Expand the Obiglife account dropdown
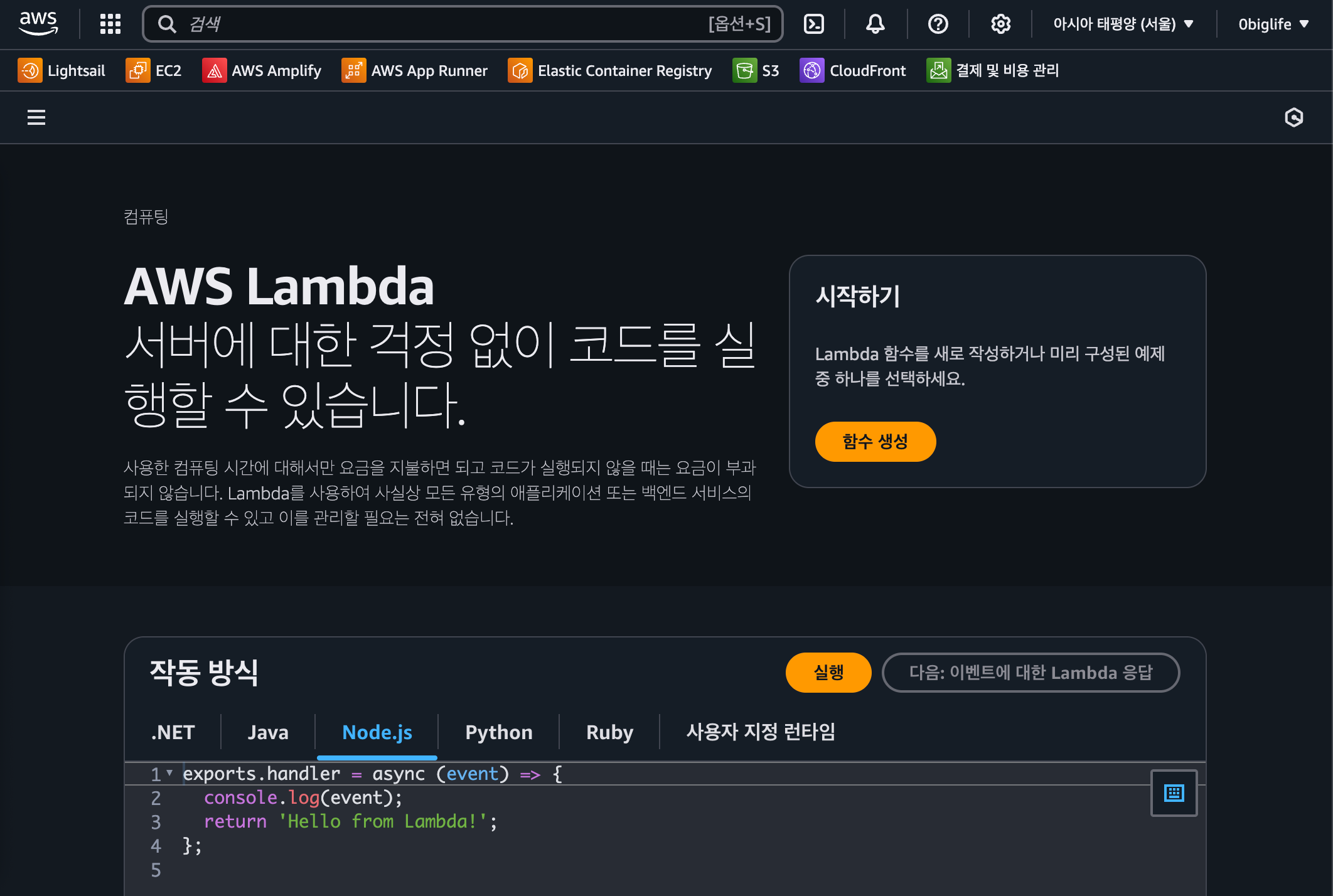The height and width of the screenshot is (896, 1333). point(1273,24)
